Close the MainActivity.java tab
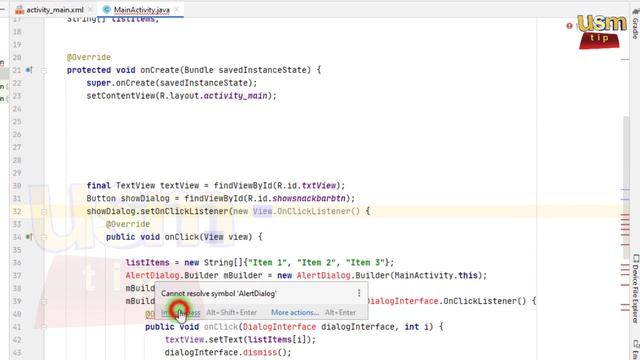Image resolution: width=640 pixels, height=360 pixels. pyautogui.click(x=176, y=9)
